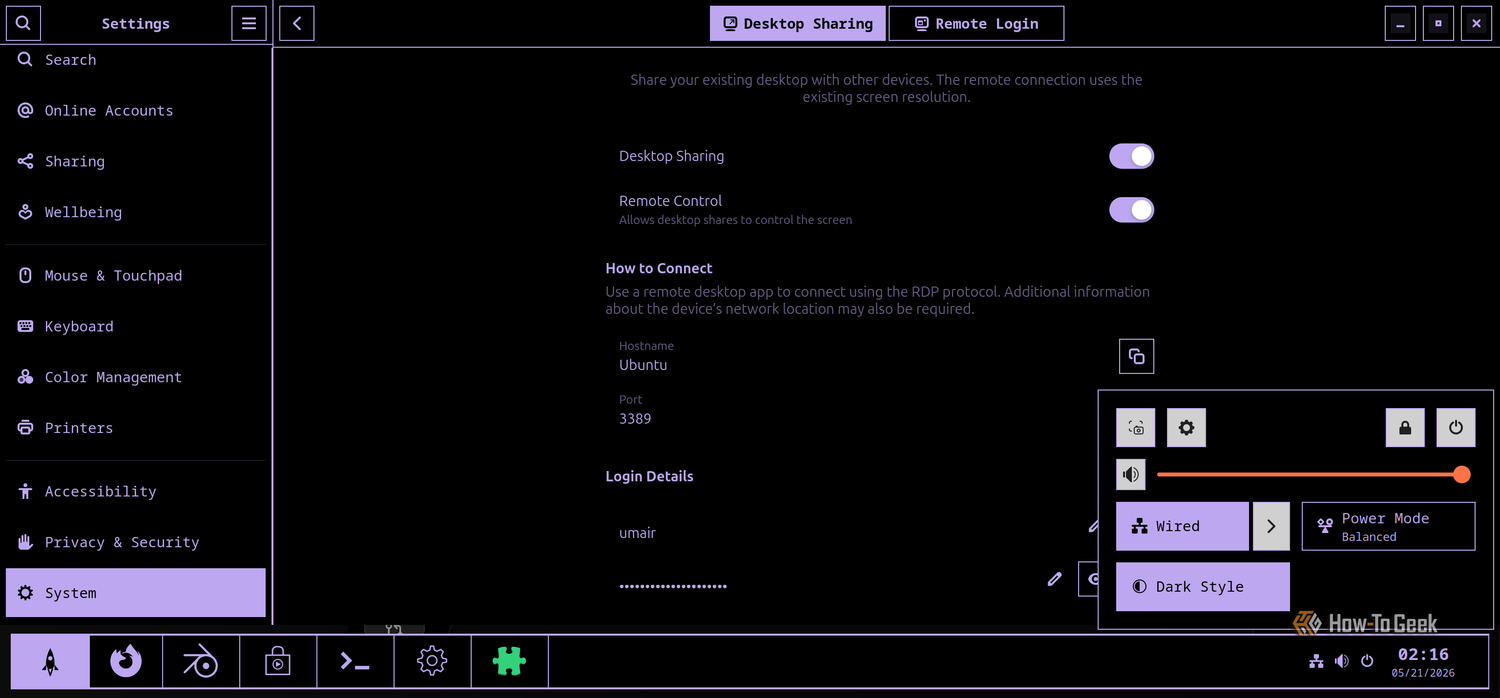
Task: Open the Settings gear in the taskbar
Action: point(432,661)
